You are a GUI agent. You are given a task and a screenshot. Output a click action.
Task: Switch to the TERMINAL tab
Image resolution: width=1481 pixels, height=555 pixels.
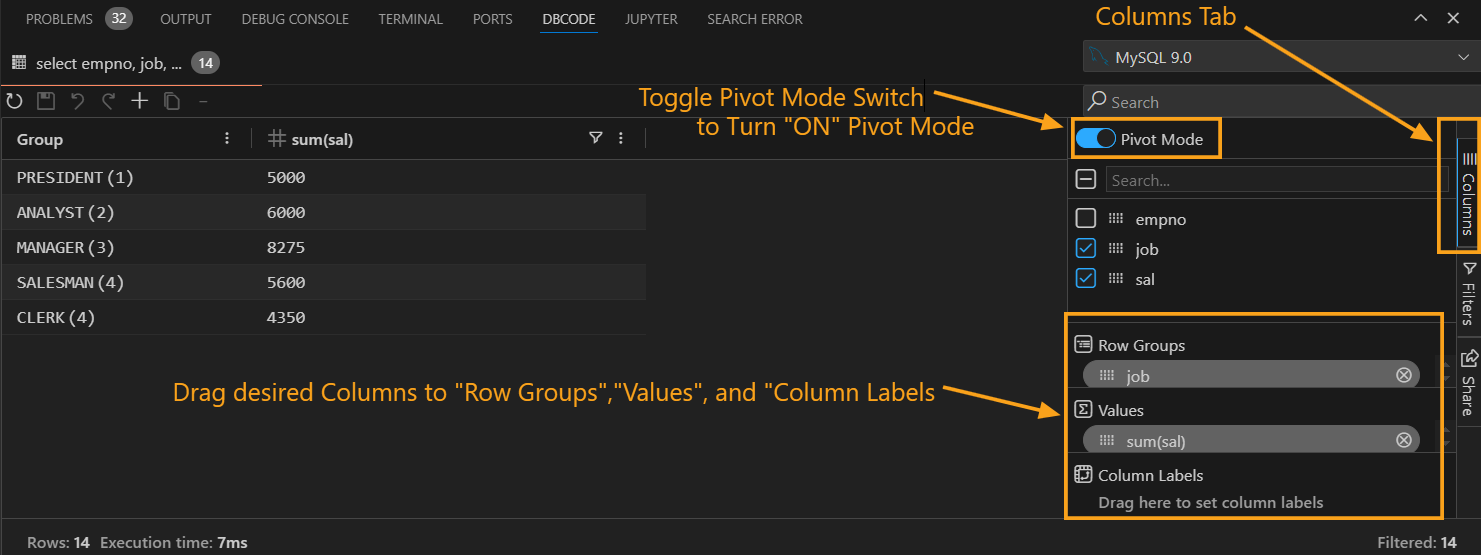[410, 19]
